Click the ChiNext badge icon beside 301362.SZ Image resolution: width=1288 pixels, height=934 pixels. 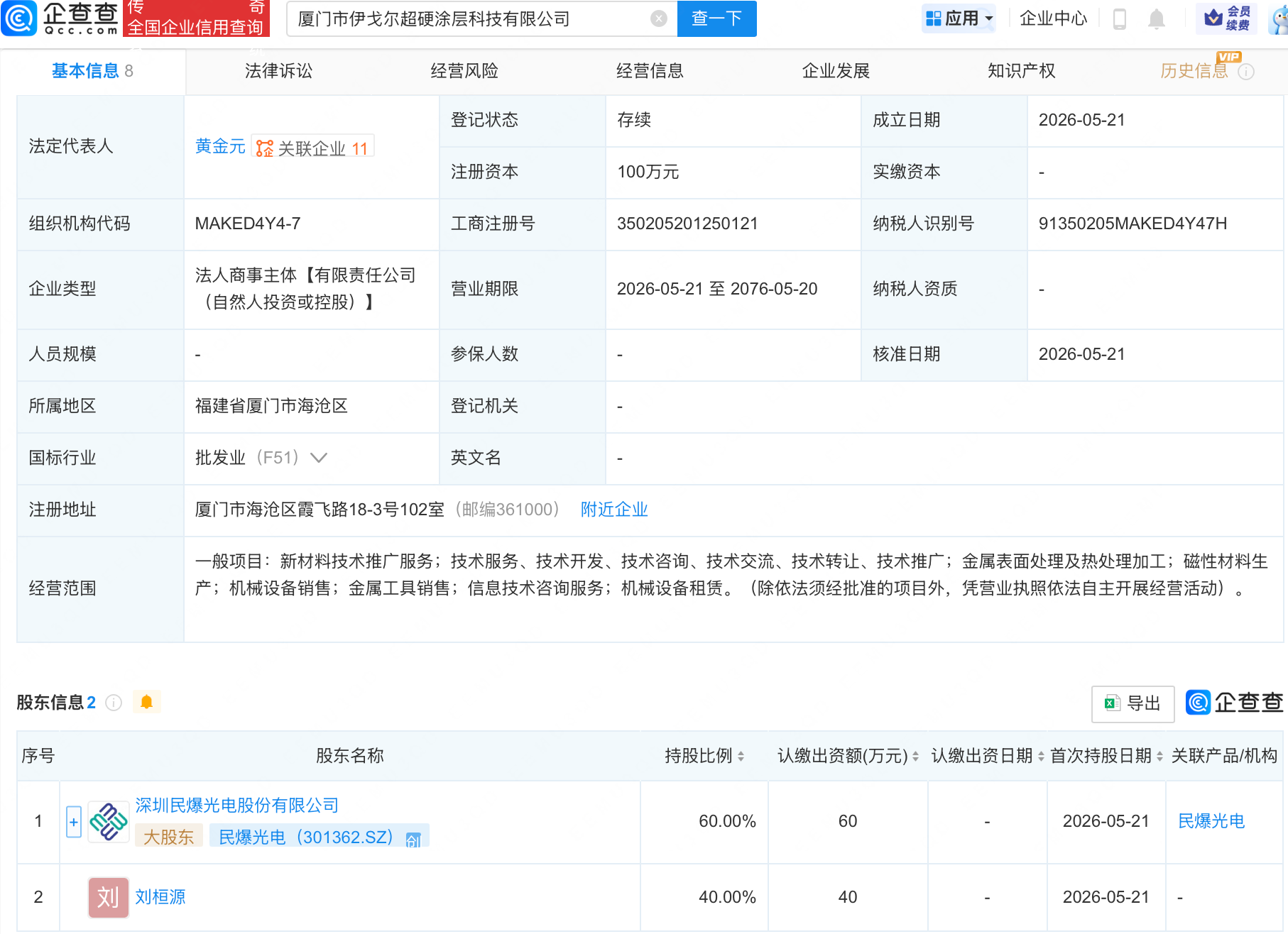pyautogui.click(x=413, y=840)
